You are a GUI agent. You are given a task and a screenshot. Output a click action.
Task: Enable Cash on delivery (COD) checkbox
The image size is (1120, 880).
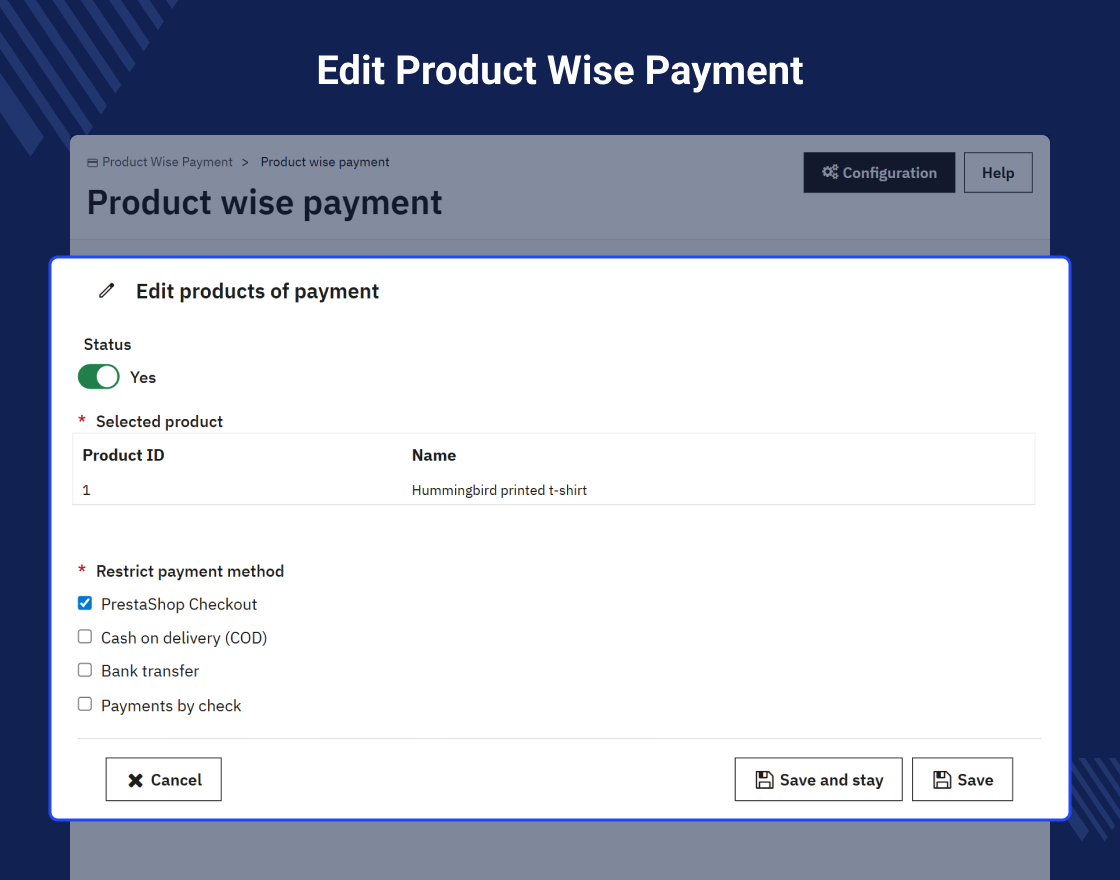point(85,636)
